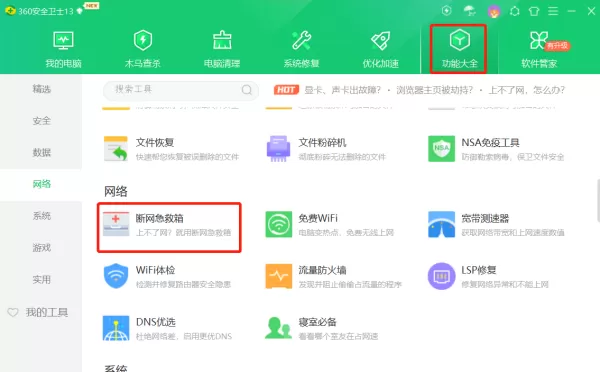
Task: Open the LSP修复 purple icon
Action: tap(442, 276)
